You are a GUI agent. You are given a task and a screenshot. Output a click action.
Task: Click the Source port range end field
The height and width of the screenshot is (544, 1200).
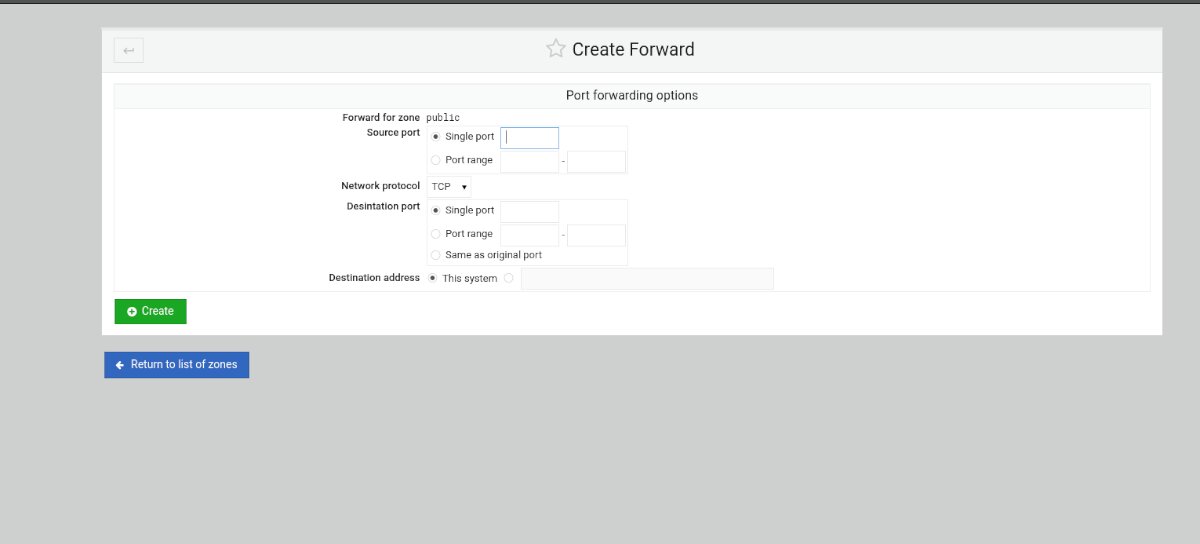[596, 161]
